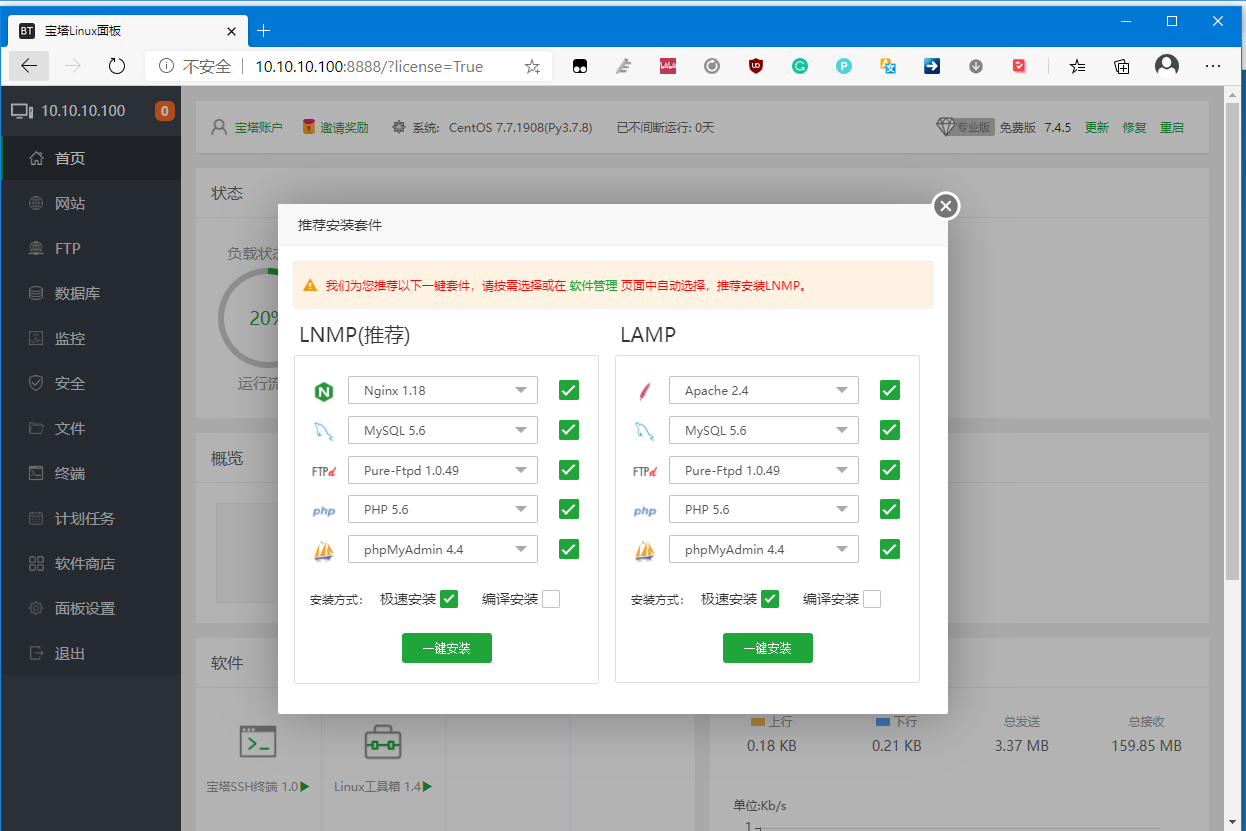This screenshot has width=1246, height=831.
Task: Click the Nginx logo icon in LNMP
Action: coord(323,391)
